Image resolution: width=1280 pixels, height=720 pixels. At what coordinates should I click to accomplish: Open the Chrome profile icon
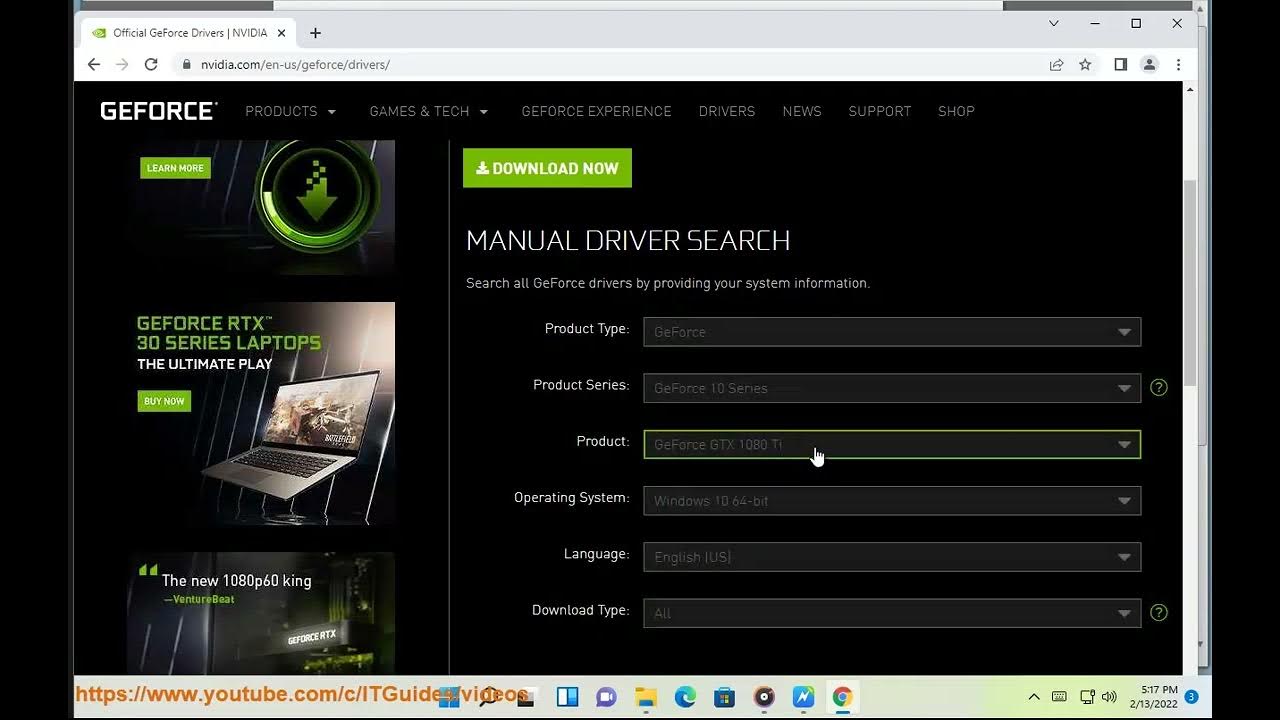click(x=1149, y=64)
